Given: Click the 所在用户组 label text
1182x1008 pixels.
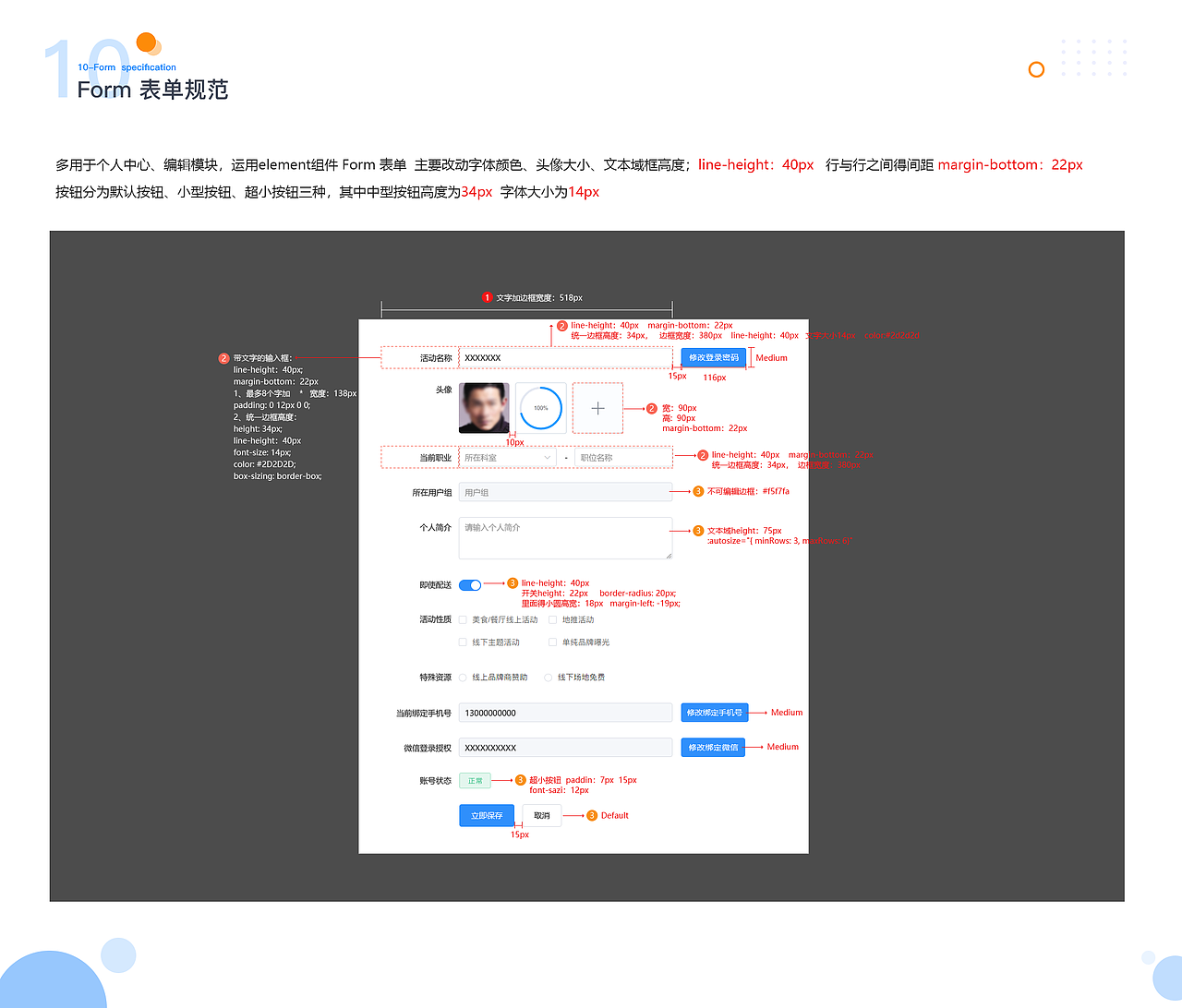Looking at the screenshot, I should pos(432,493).
